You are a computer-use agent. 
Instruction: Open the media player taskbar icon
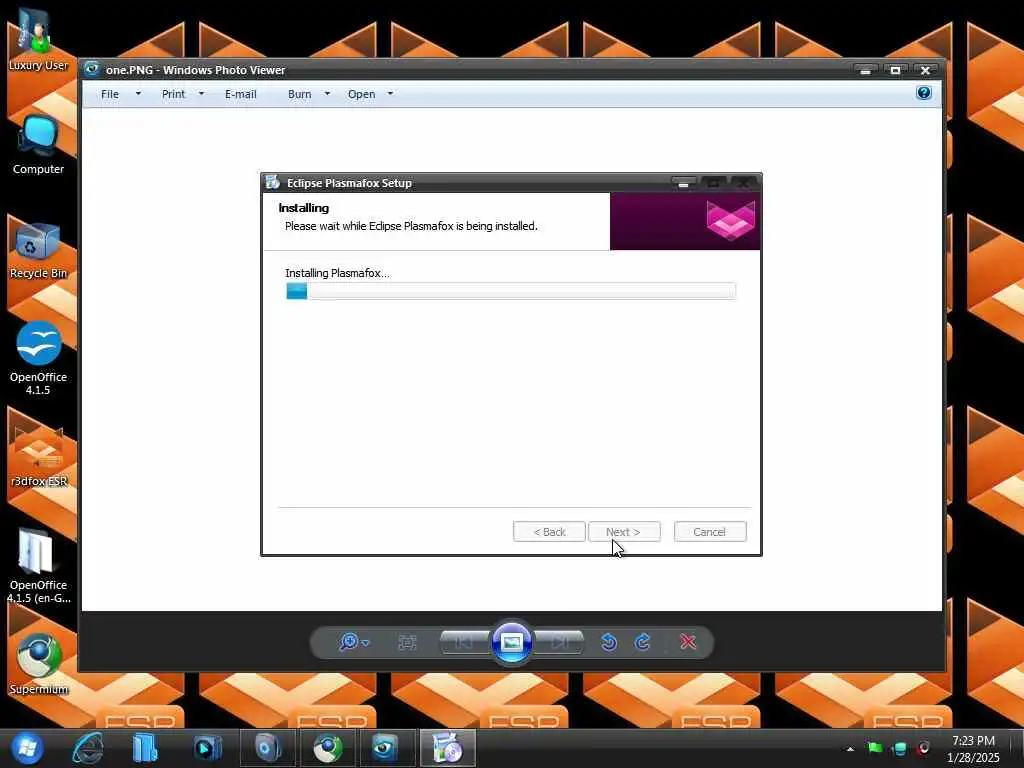[x=207, y=748]
